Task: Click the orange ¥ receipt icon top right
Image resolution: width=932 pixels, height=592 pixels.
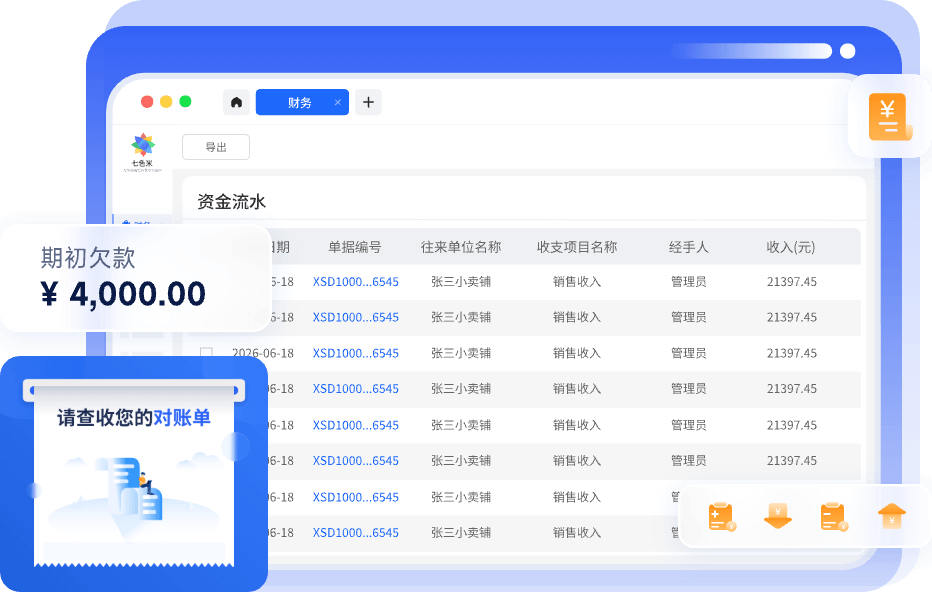Action: [887, 116]
